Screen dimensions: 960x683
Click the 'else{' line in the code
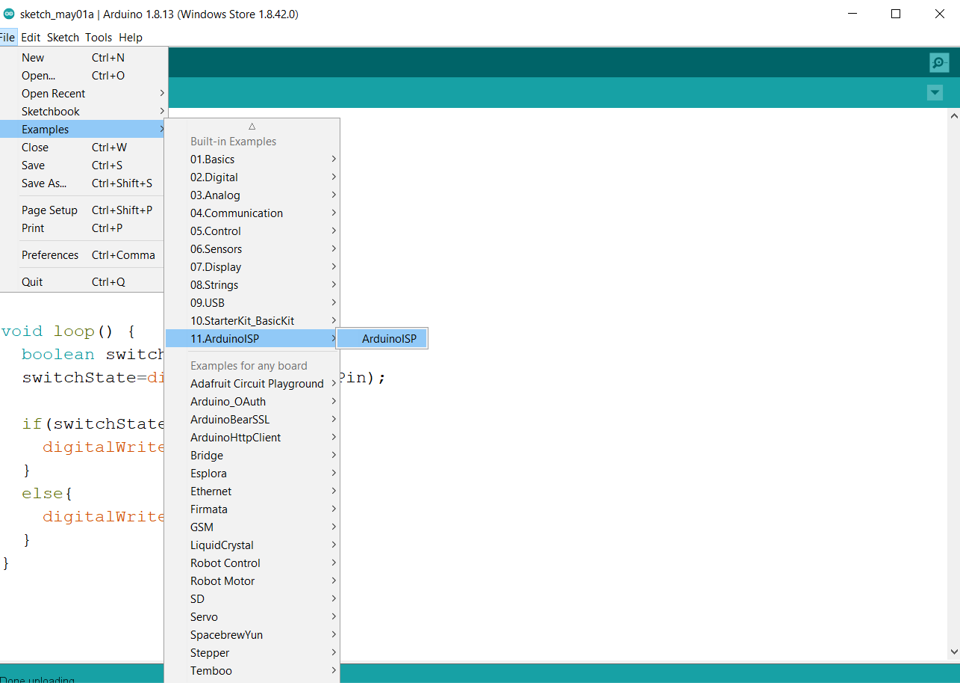click(x=47, y=494)
